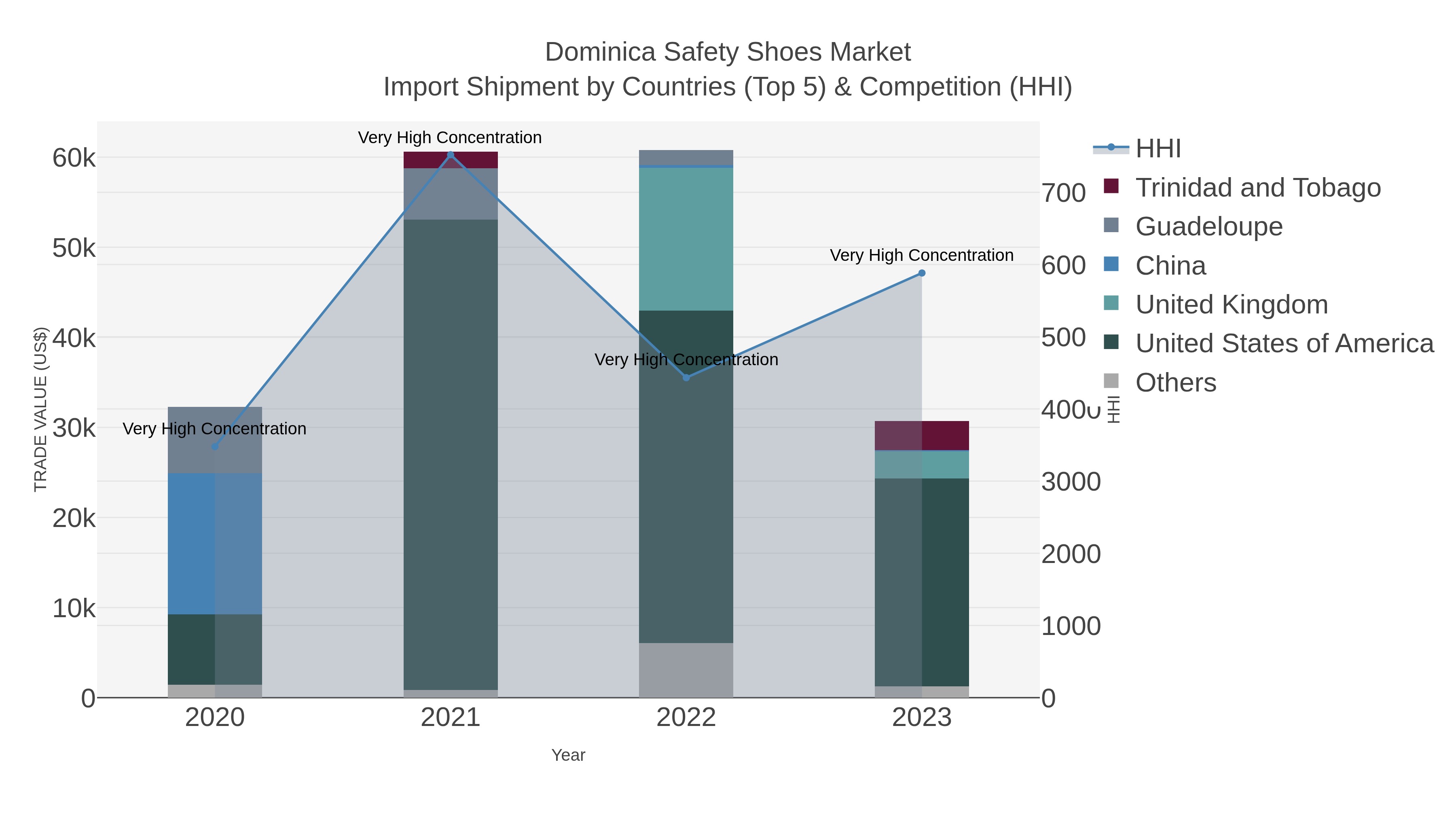Click the Very High Concentration label near 2023

pyautogui.click(x=922, y=255)
